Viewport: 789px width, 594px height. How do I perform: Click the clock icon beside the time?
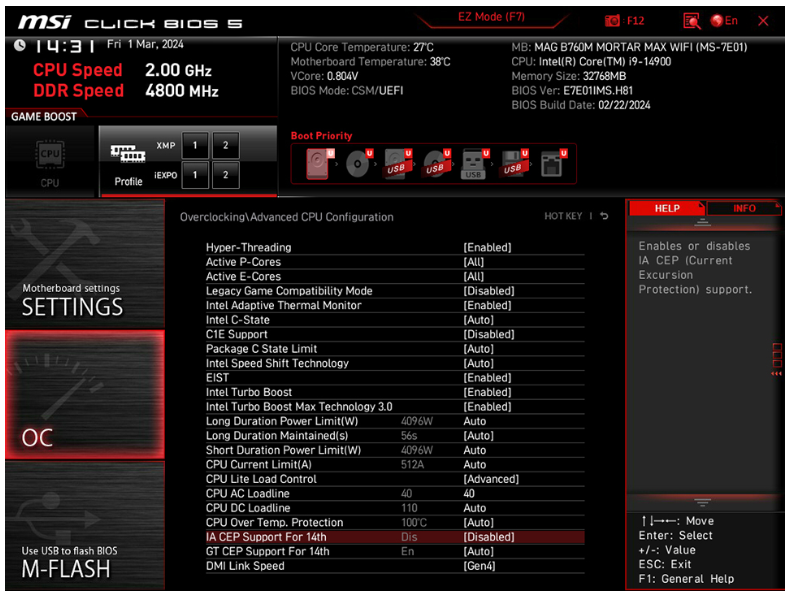[20, 46]
